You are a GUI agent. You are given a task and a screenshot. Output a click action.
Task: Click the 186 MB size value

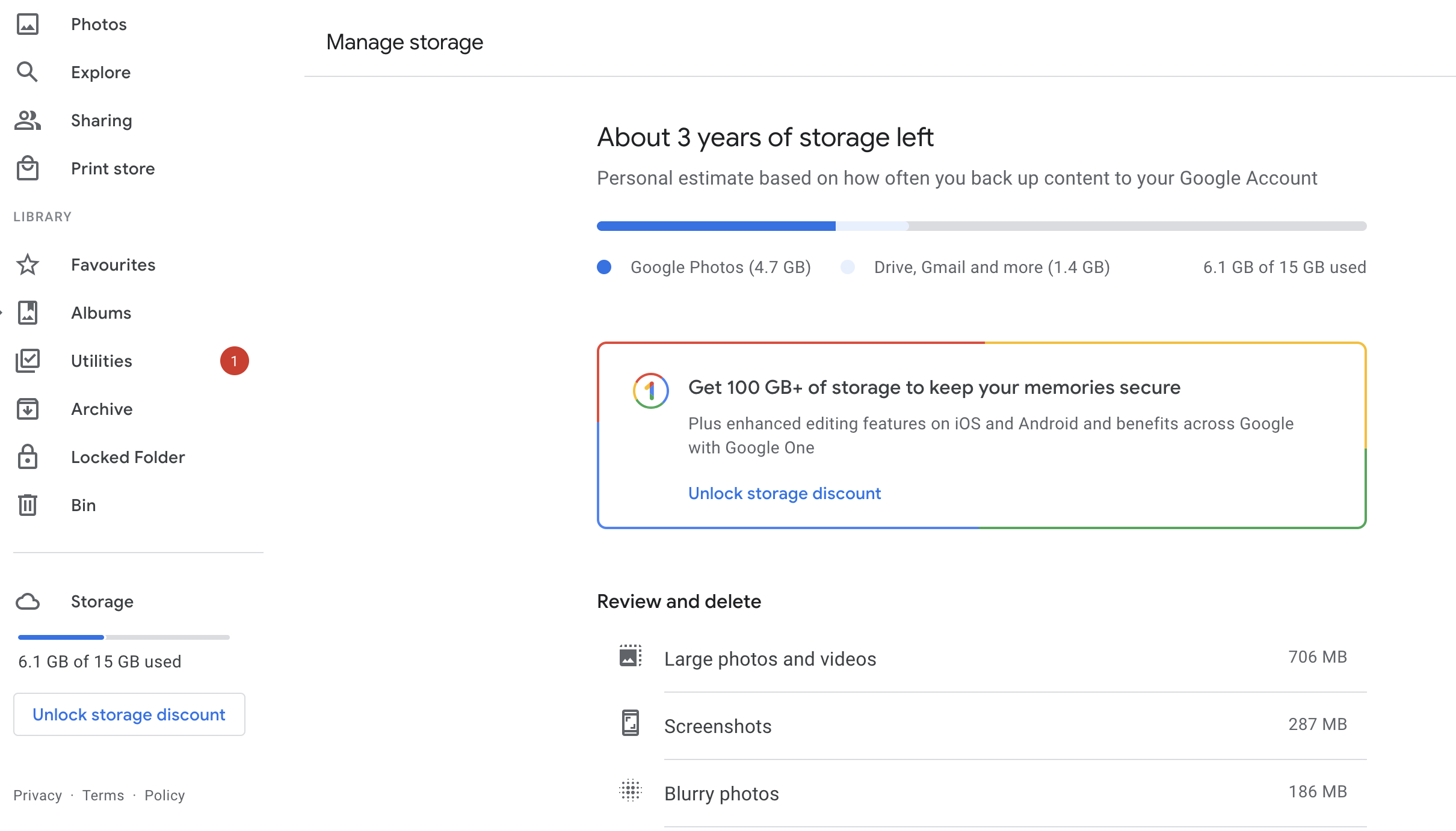tap(1318, 791)
